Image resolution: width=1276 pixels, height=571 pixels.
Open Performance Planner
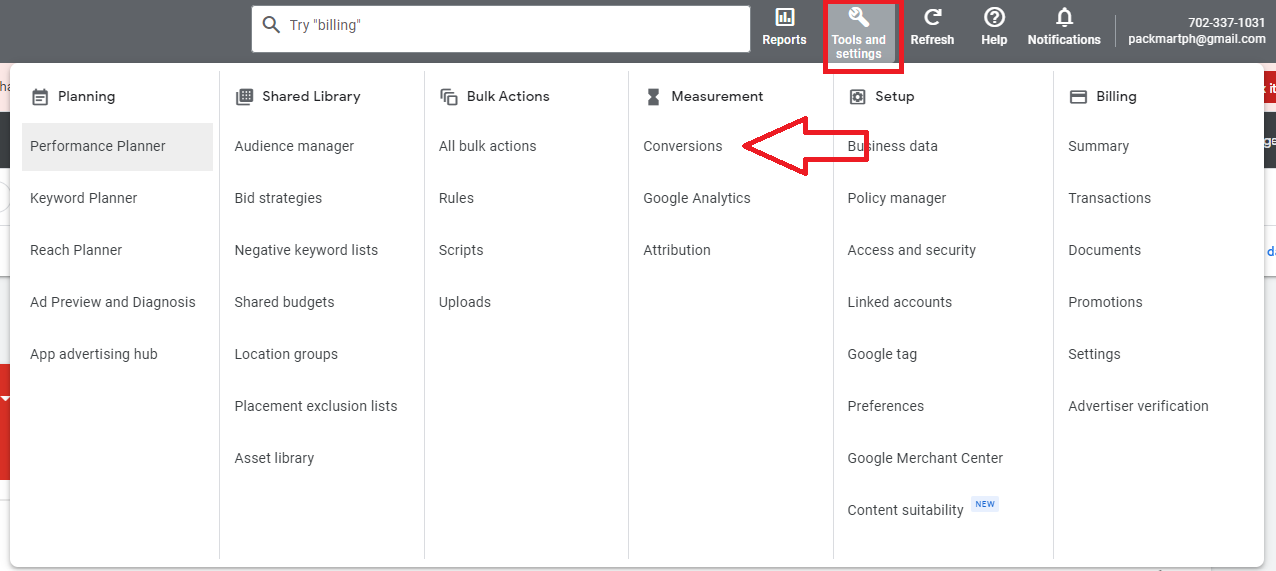click(117, 147)
